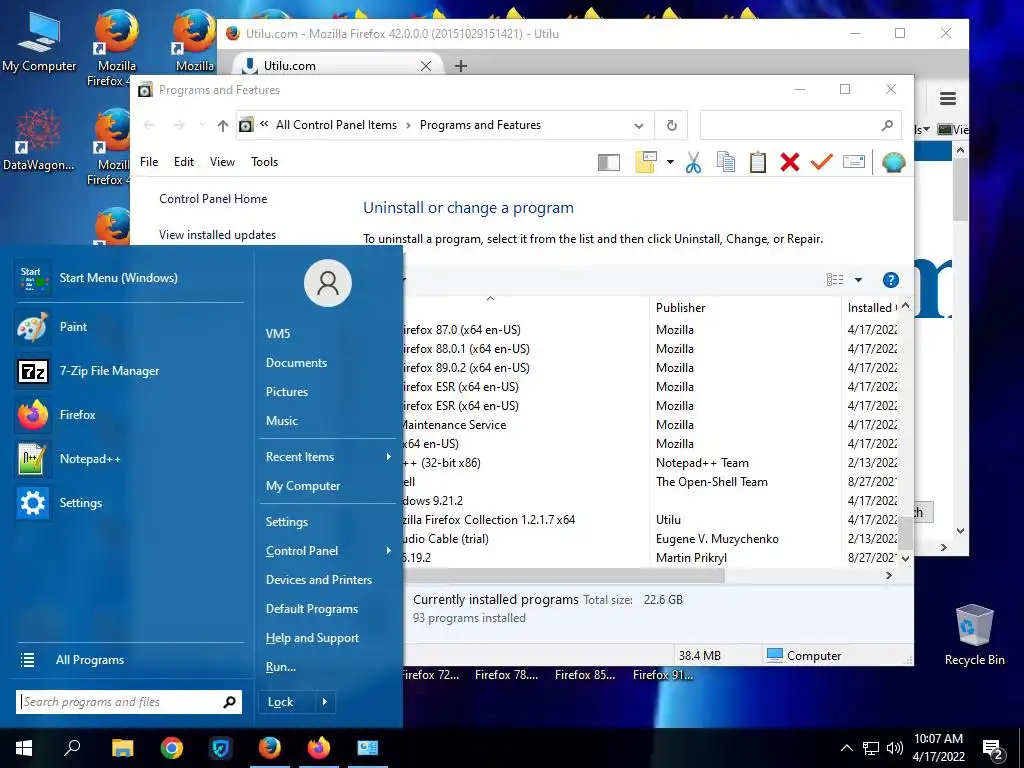
Task: Open Settings gear in start menu left column
Action: (x=129, y=503)
